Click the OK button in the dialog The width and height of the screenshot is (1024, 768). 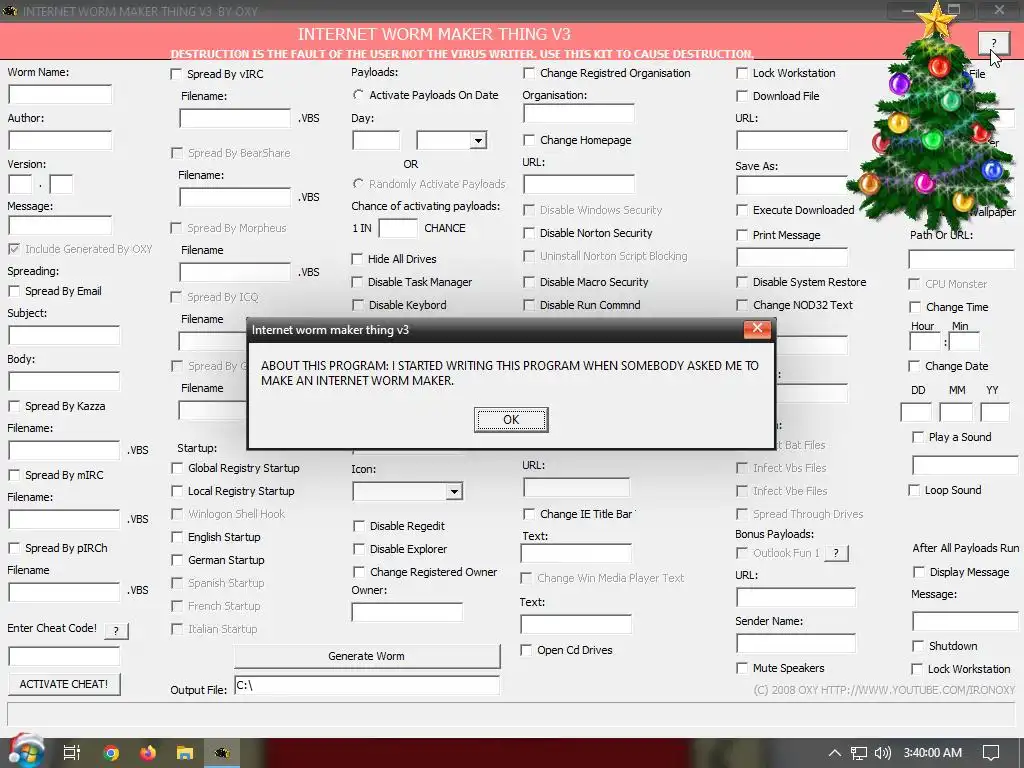511,420
